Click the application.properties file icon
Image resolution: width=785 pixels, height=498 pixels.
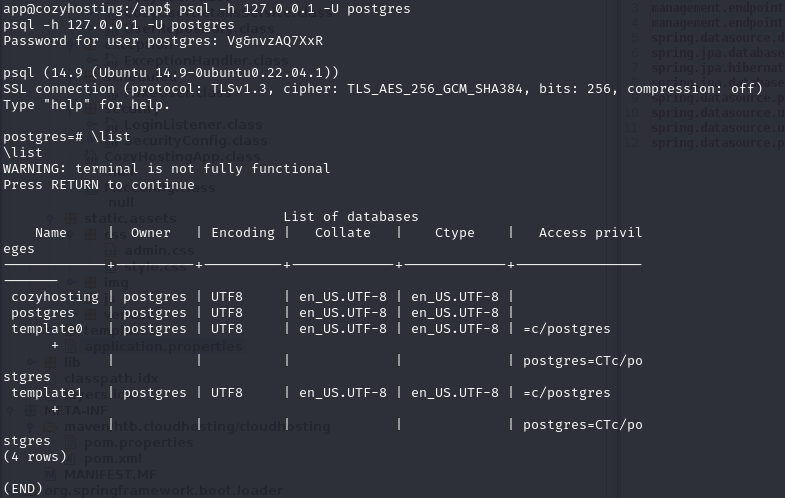(70, 347)
